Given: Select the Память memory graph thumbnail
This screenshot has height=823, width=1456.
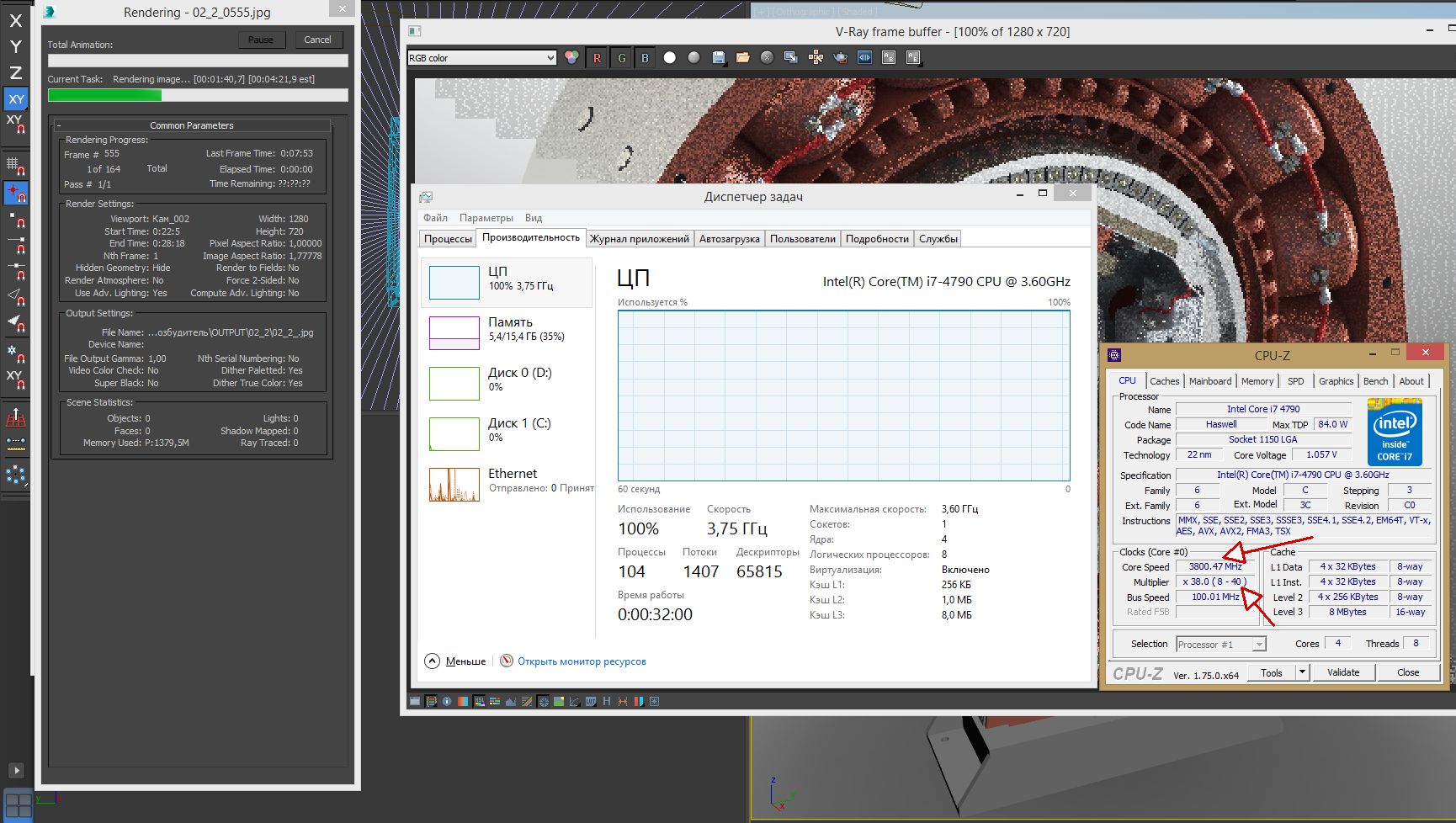Looking at the screenshot, I should [x=454, y=332].
